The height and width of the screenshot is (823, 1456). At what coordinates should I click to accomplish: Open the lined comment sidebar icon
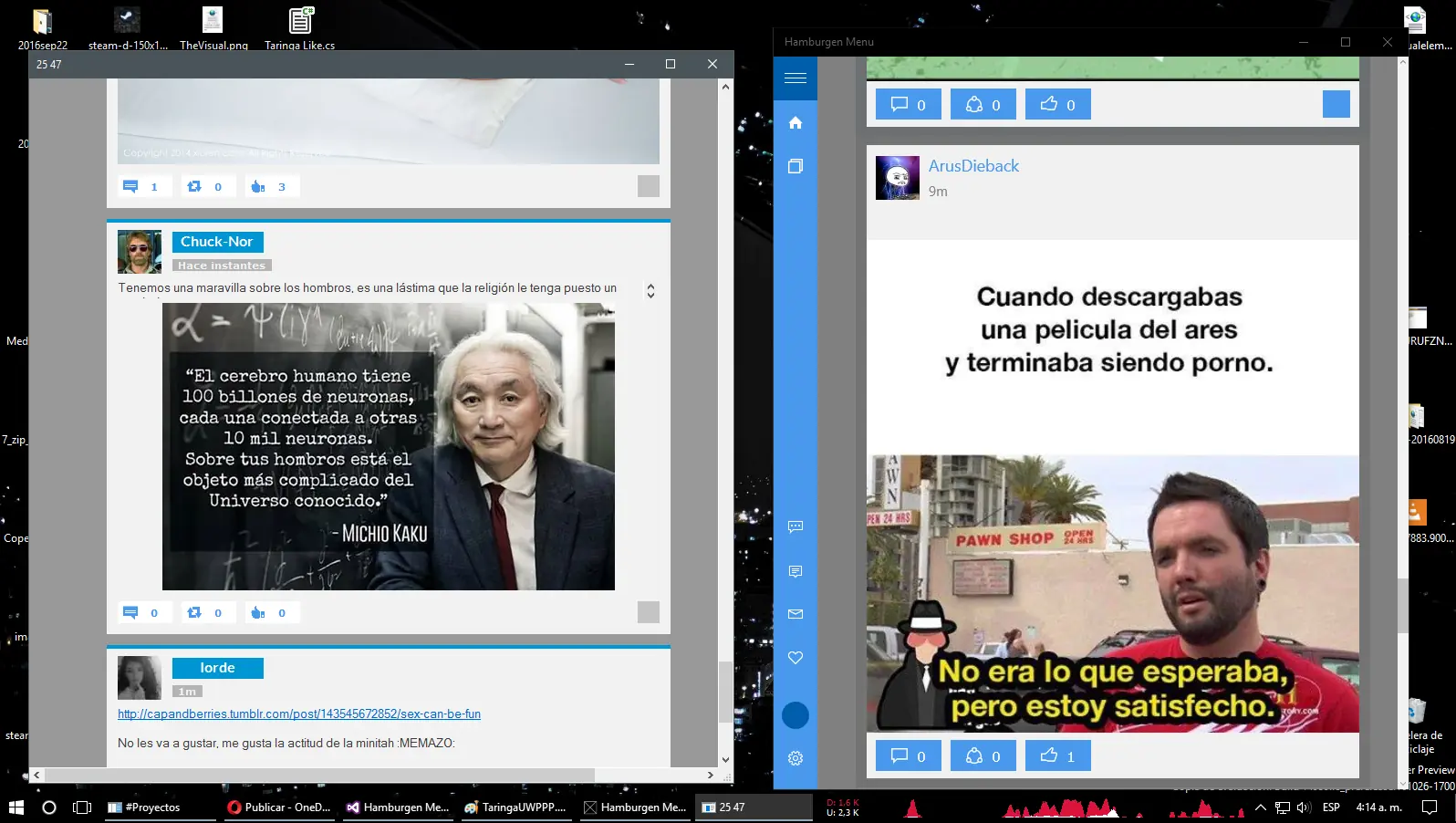796,571
